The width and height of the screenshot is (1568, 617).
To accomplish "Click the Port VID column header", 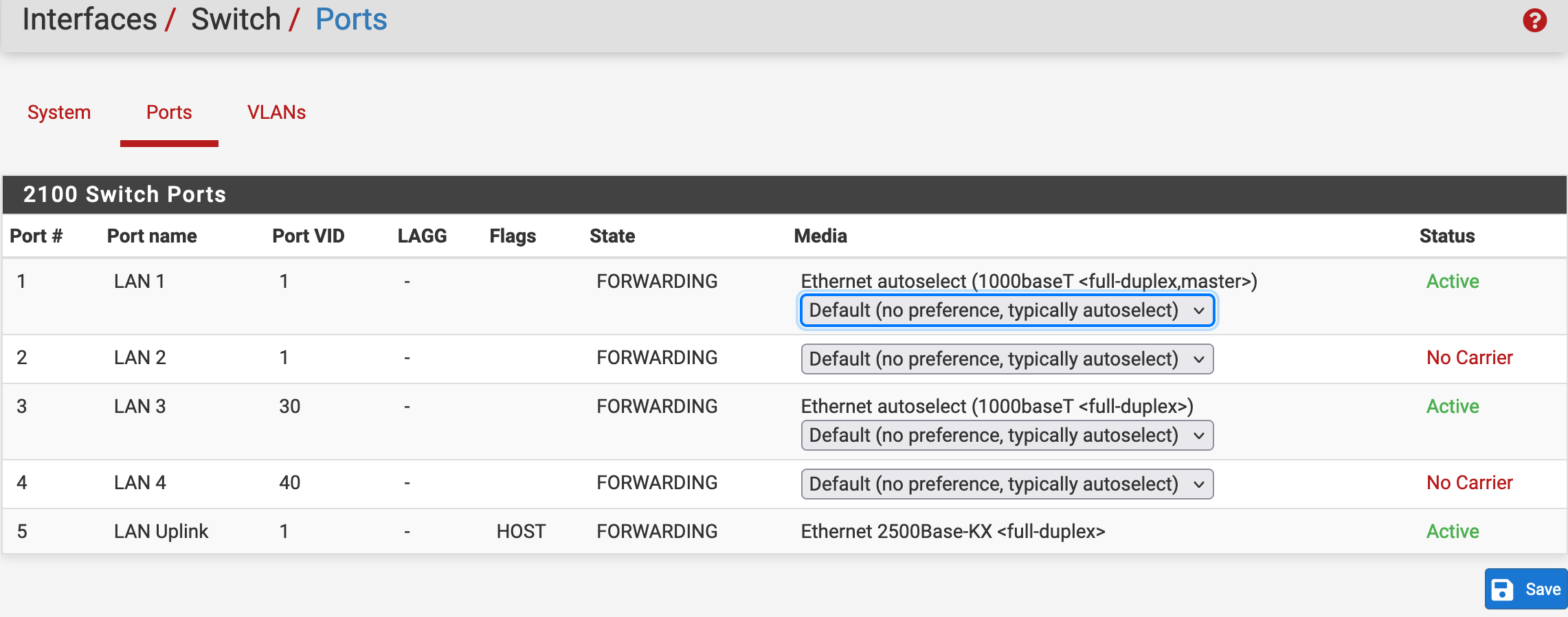I will [308, 236].
